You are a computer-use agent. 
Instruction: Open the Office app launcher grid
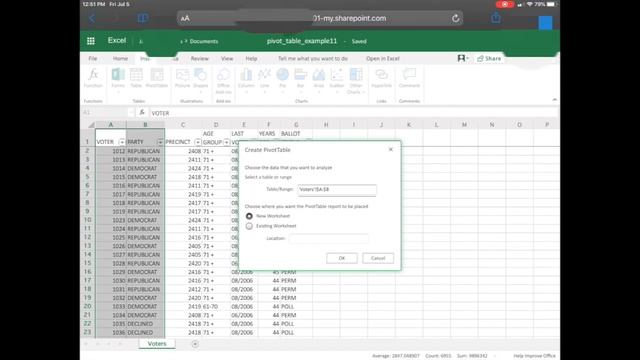coord(91,41)
